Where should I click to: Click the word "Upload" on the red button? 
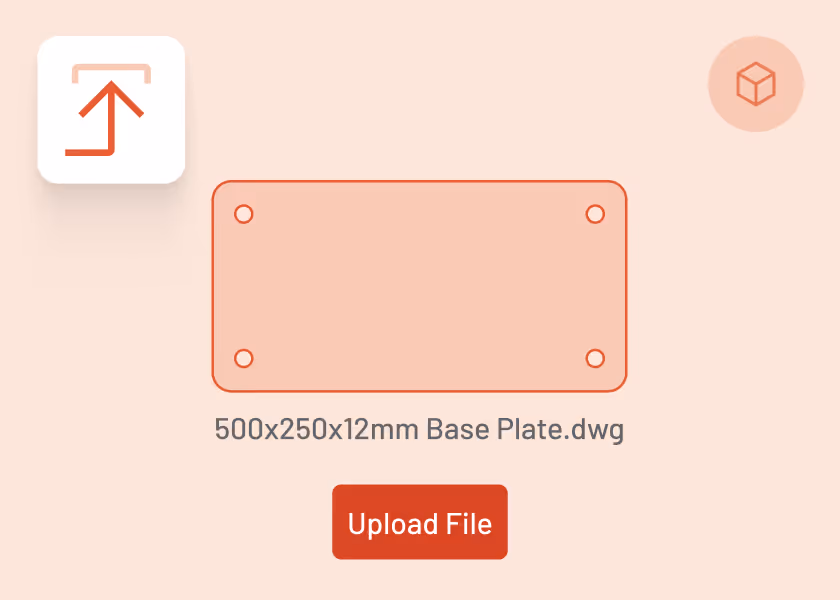(393, 524)
